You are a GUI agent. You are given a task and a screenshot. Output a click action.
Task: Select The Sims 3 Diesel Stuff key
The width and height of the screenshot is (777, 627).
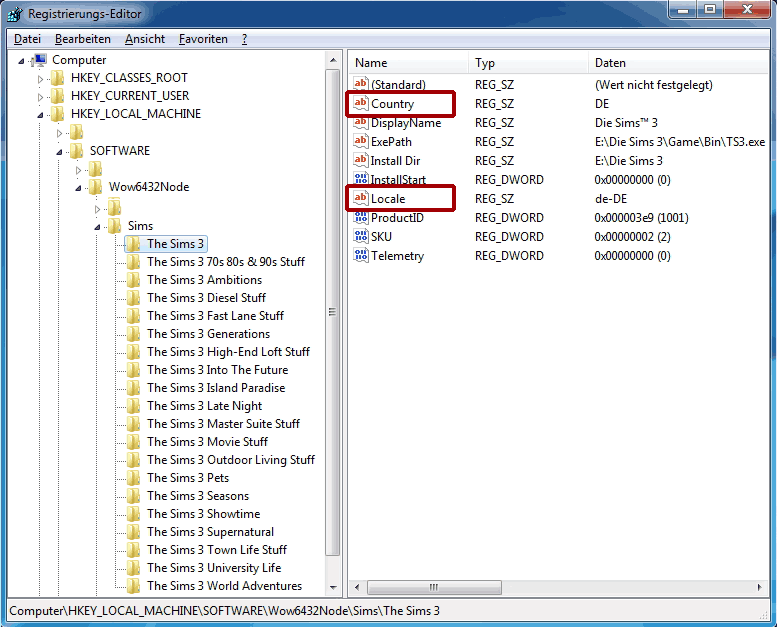click(x=206, y=298)
